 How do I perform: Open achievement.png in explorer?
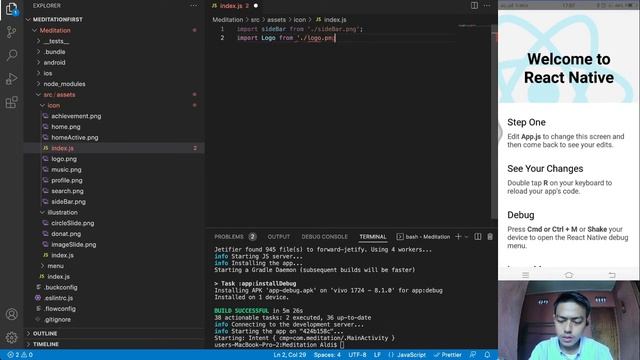(76, 116)
